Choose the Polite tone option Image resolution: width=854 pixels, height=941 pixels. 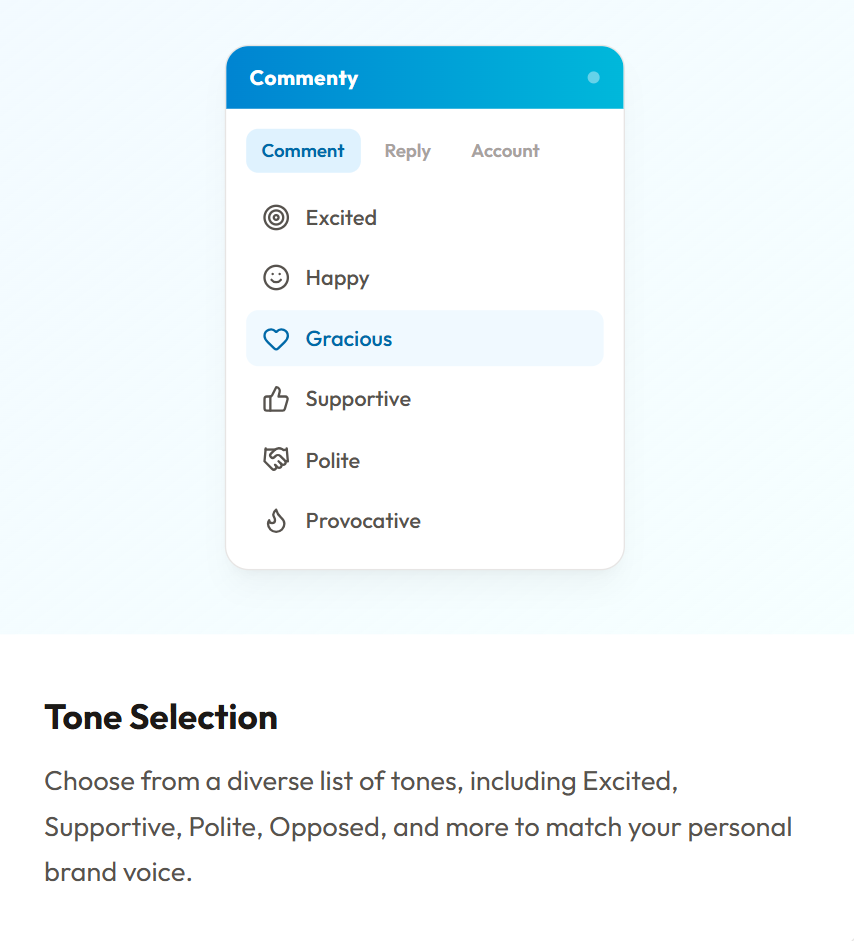(332, 460)
